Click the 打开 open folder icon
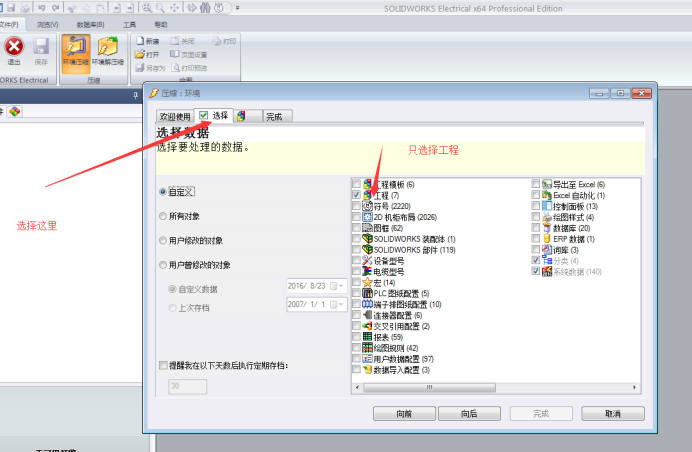Viewport: 692px width, 452px height. 140,54
